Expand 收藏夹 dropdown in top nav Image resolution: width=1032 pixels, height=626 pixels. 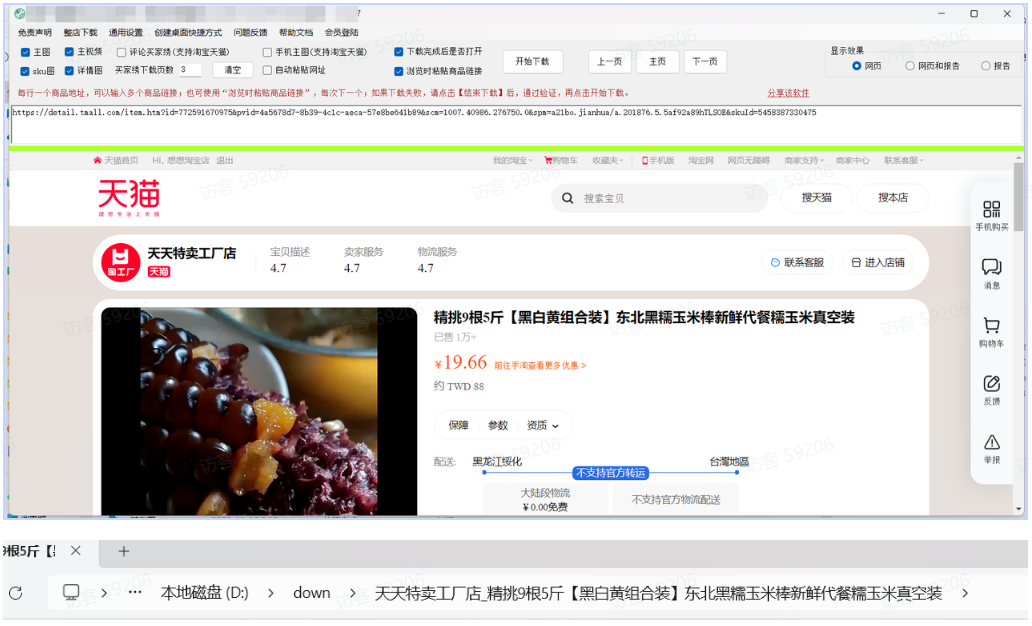click(x=607, y=161)
